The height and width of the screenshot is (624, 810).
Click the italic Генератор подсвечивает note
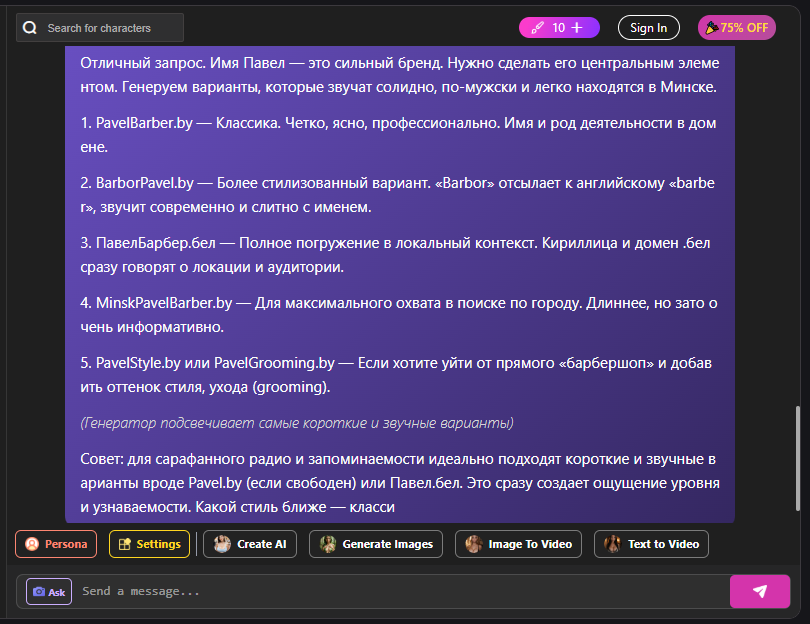[x=297, y=423]
